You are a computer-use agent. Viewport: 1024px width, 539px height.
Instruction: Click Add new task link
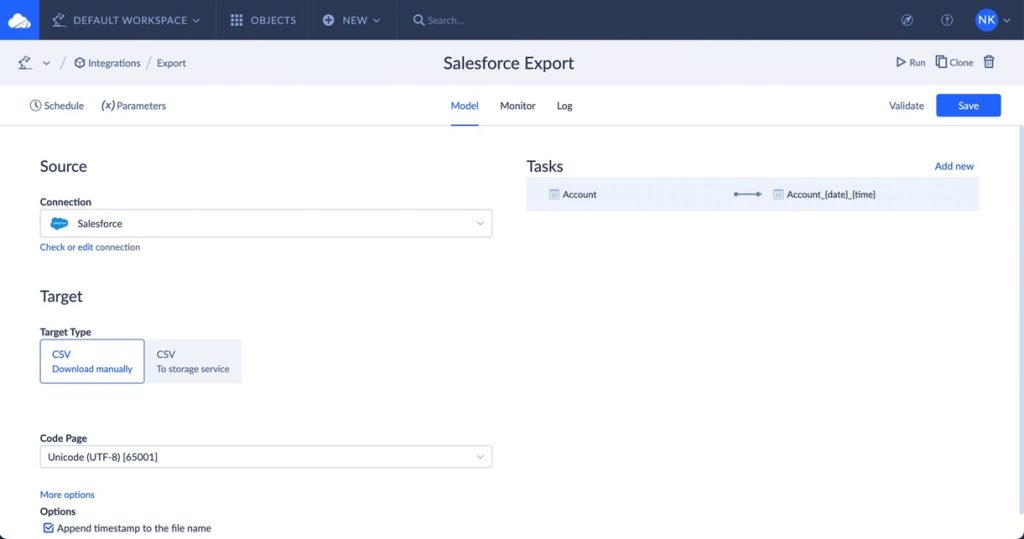(953, 166)
